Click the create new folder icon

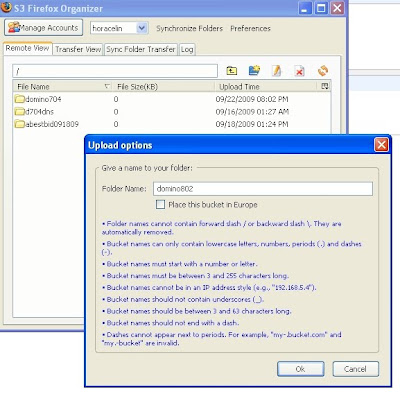(254, 70)
